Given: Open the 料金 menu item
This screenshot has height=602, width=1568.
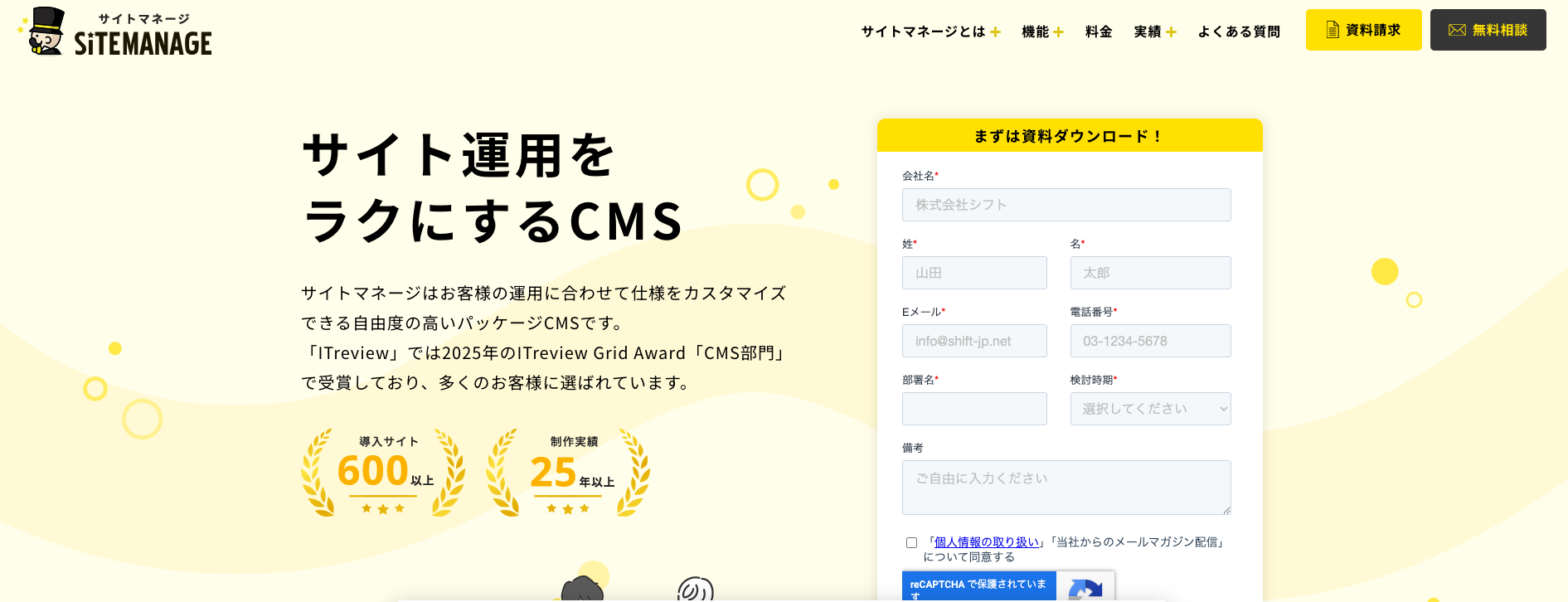Looking at the screenshot, I should 1099,32.
